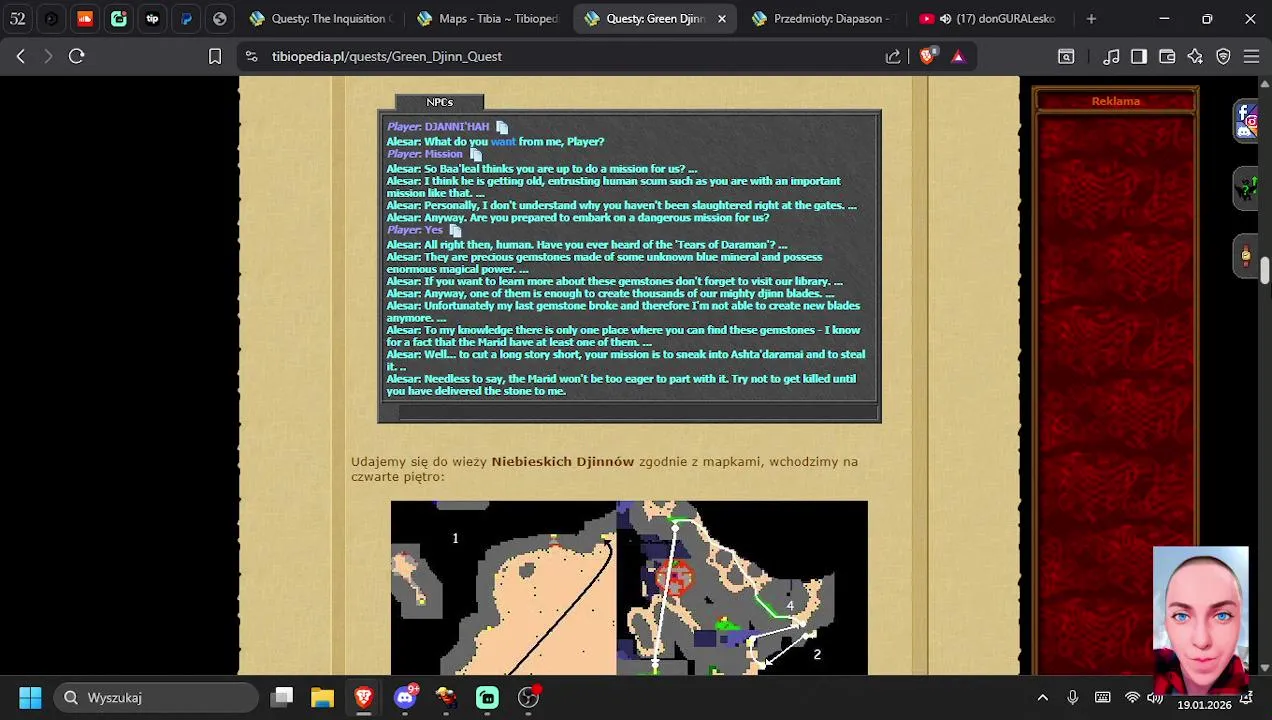Click the Reklama ad header
The image size is (1272, 720).
click(x=1115, y=101)
